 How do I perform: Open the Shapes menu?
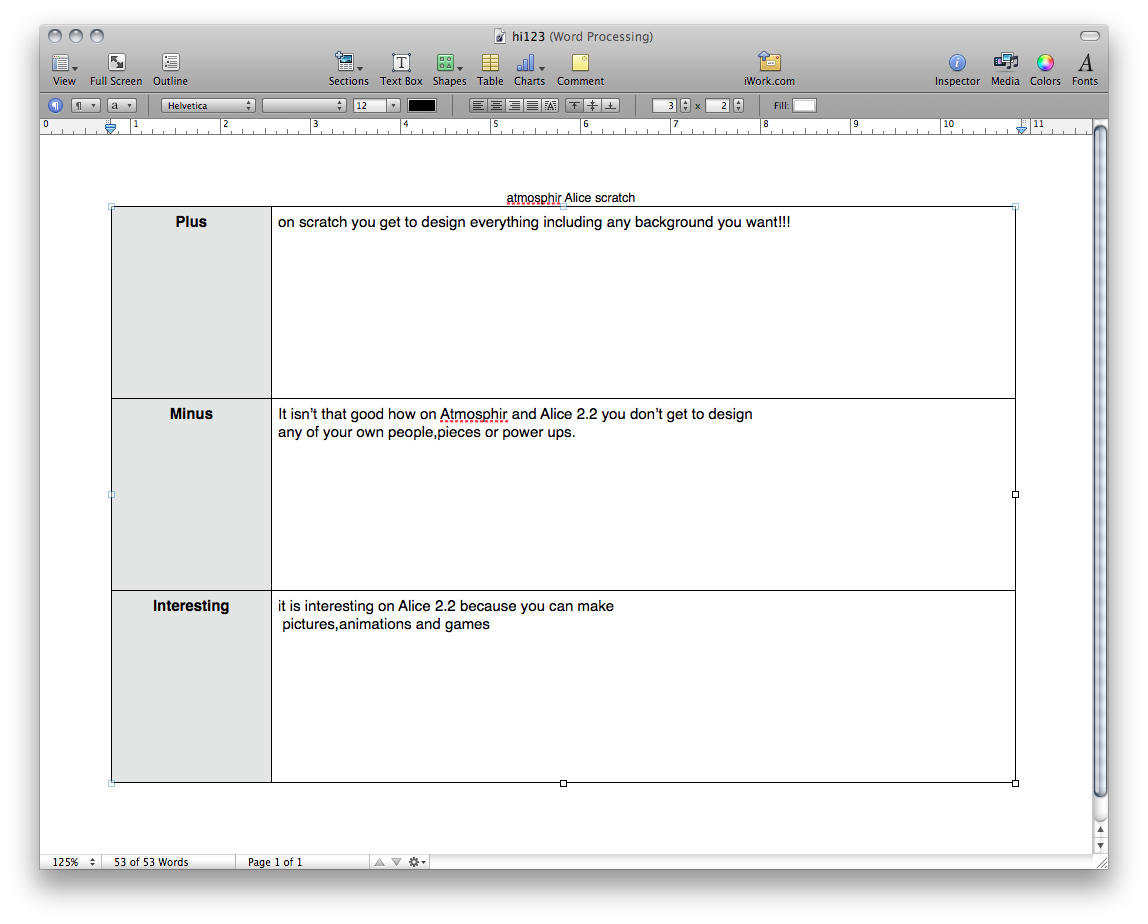pyautogui.click(x=449, y=70)
